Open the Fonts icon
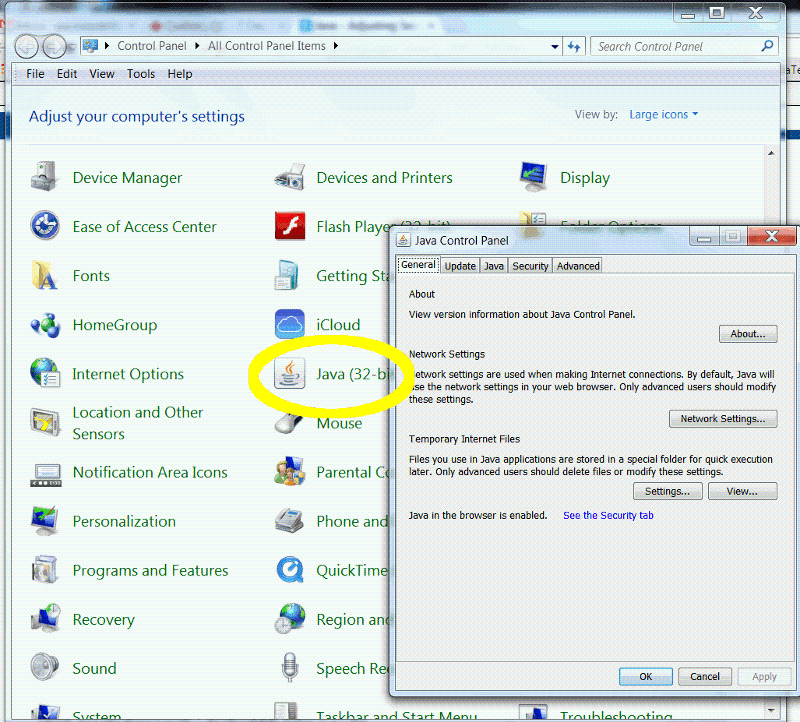This screenshot has width=800, height=722. 45,275
